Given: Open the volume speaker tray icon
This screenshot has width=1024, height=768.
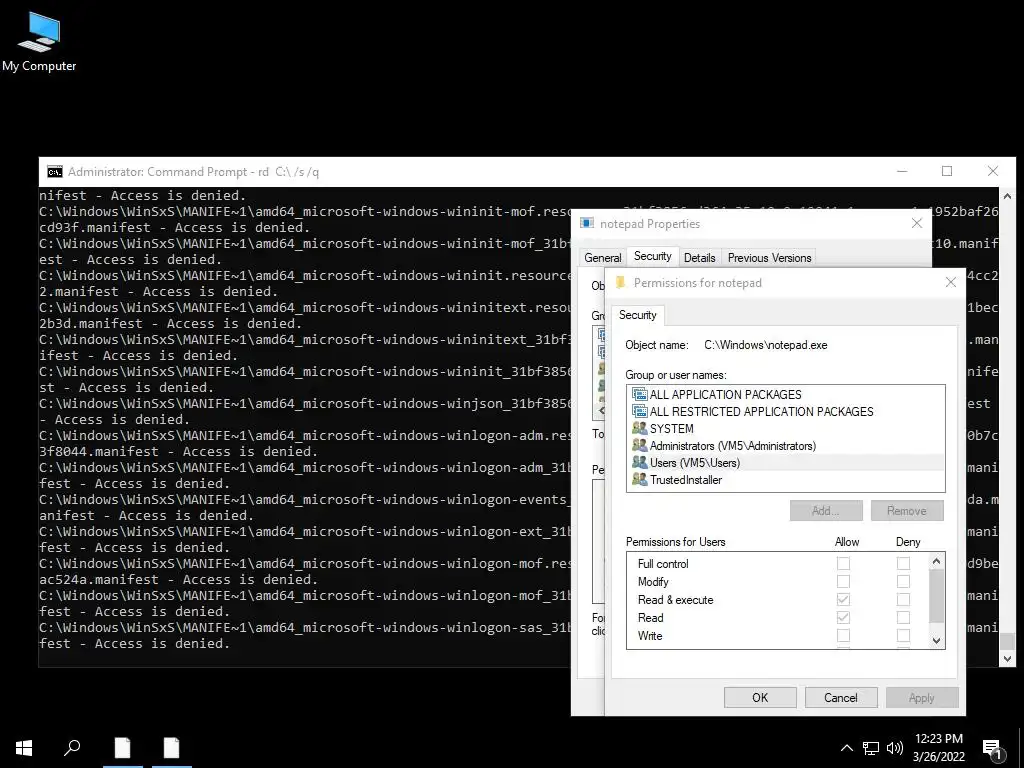Looking at the screenshot, I should 895,748.
